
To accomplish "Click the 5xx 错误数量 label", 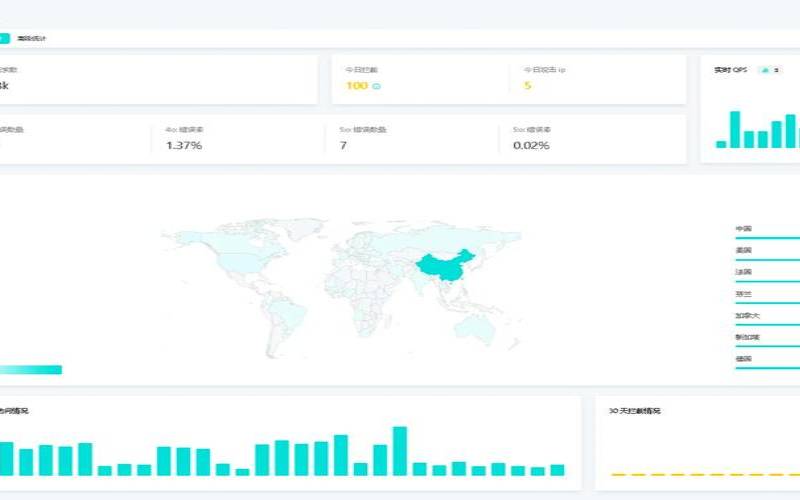I will coord(363,130).
